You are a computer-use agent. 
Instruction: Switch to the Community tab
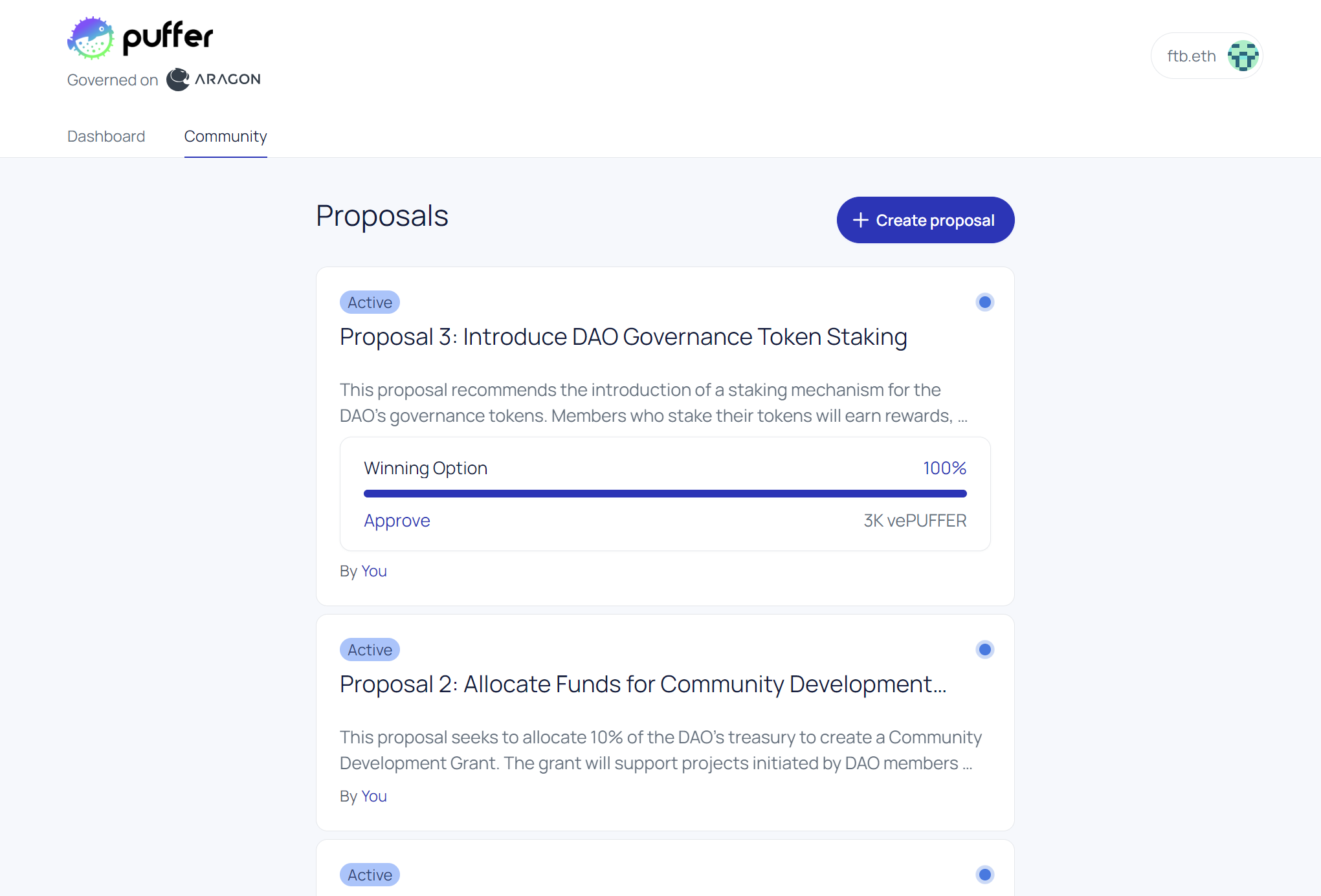click(x=225, y=137)
